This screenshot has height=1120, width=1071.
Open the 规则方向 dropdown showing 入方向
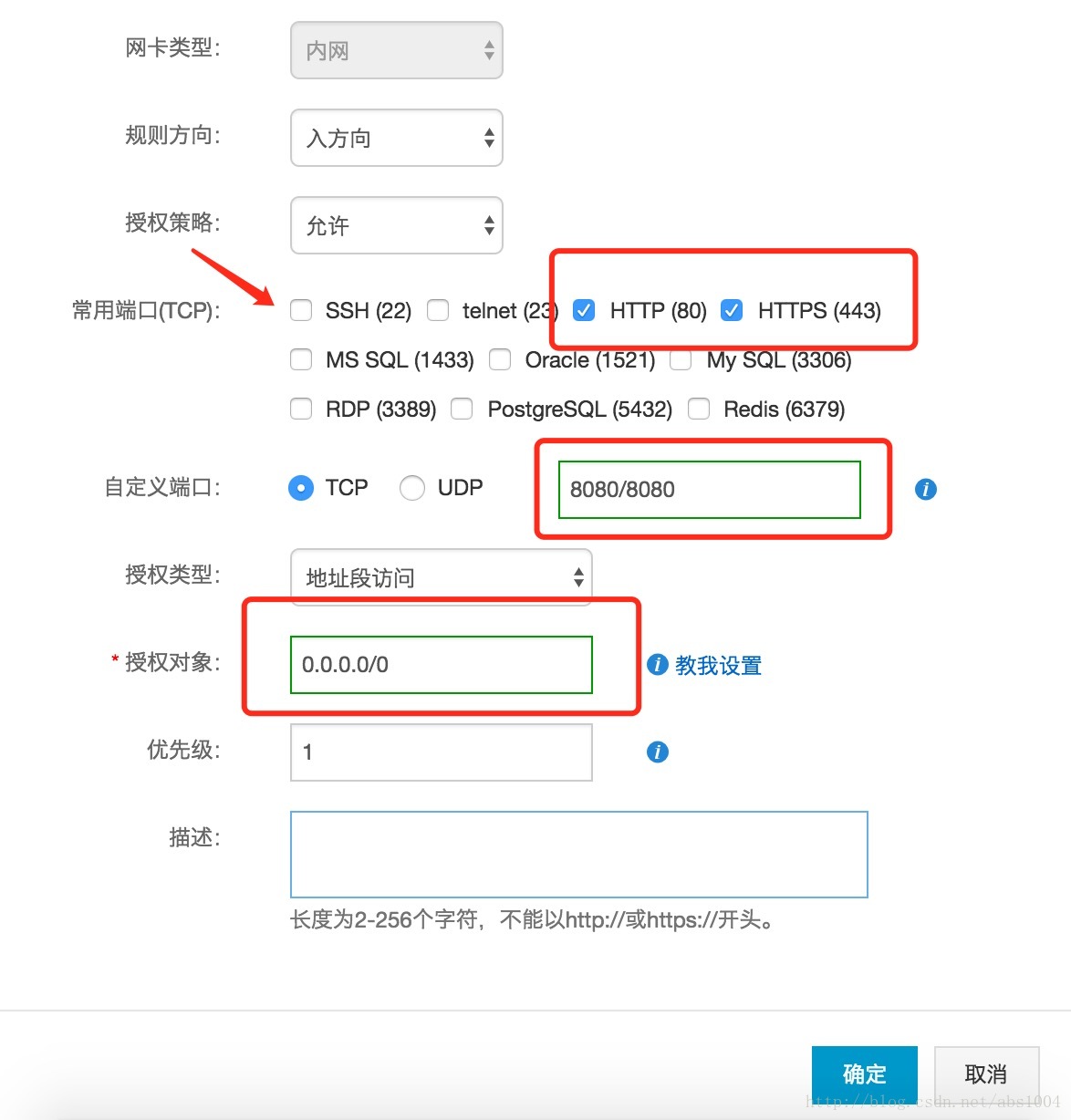click(x=397, y=138)
